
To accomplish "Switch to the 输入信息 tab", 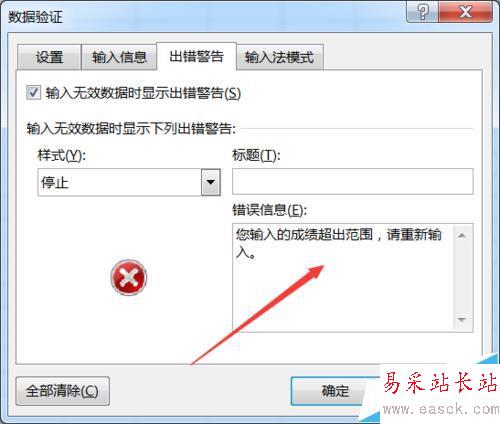I will pyautogui.click(x=119, y=57).
